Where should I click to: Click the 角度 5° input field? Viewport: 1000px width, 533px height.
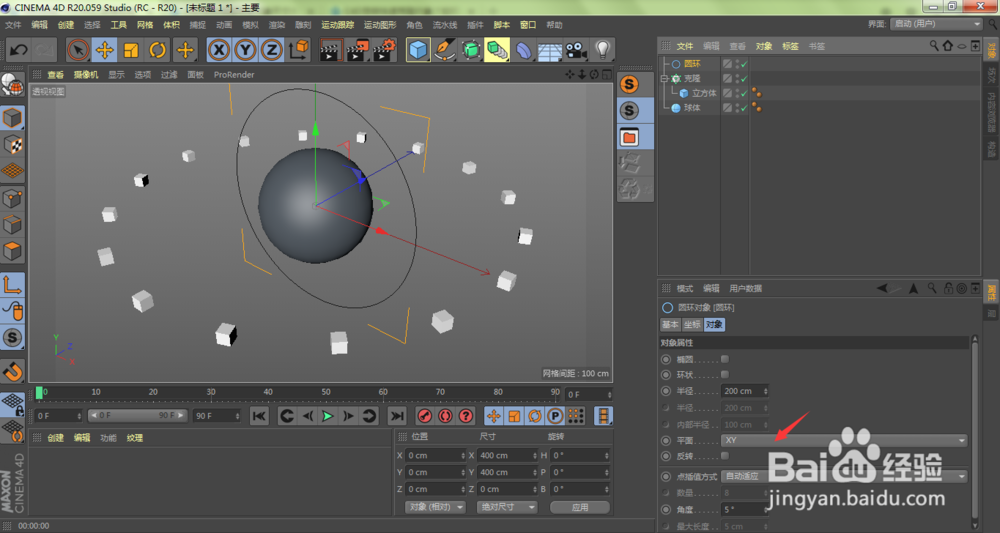click(745, 509)
